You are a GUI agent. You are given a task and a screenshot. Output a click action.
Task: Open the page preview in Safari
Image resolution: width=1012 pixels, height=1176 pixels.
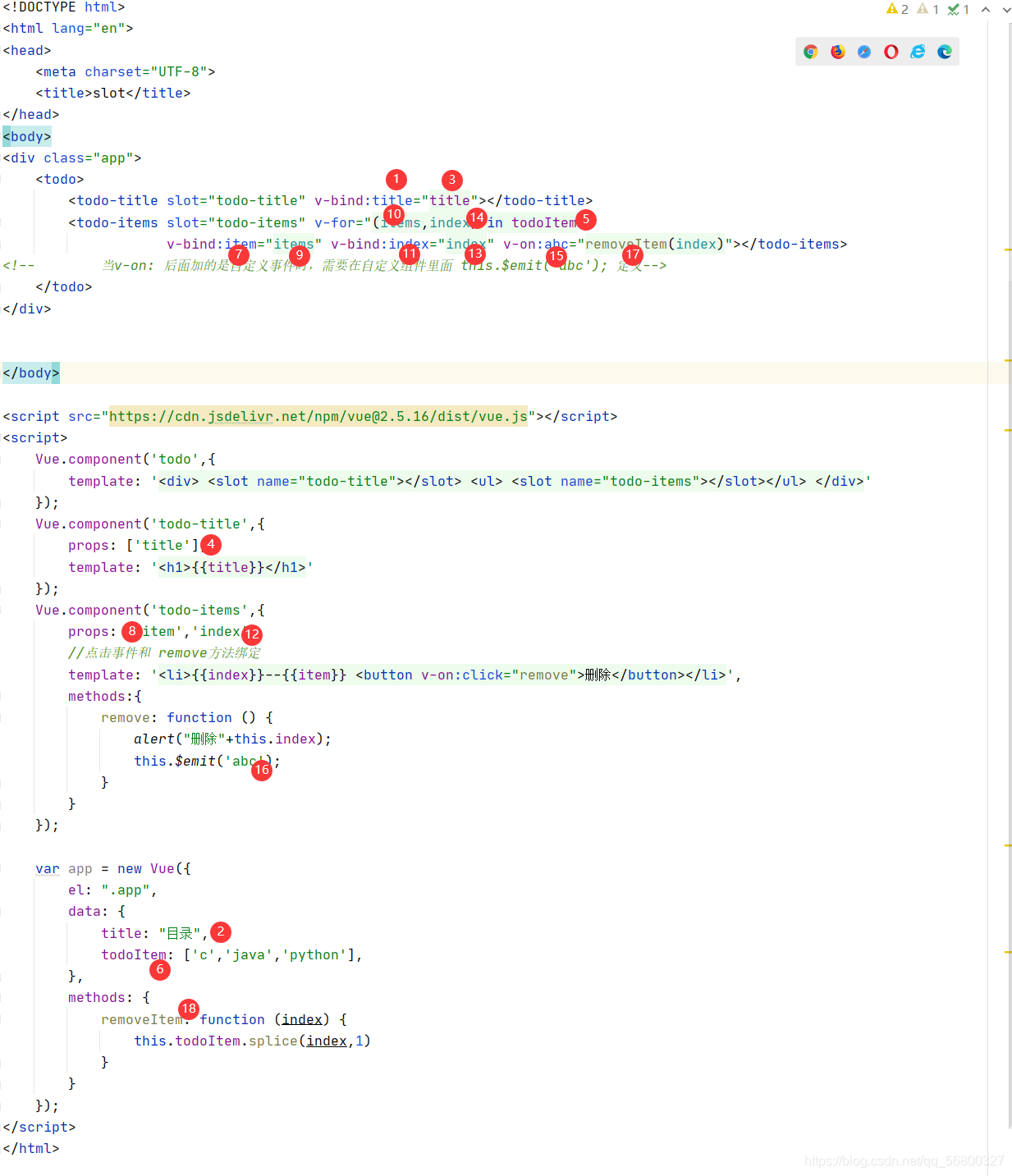[x=864, y=52]
